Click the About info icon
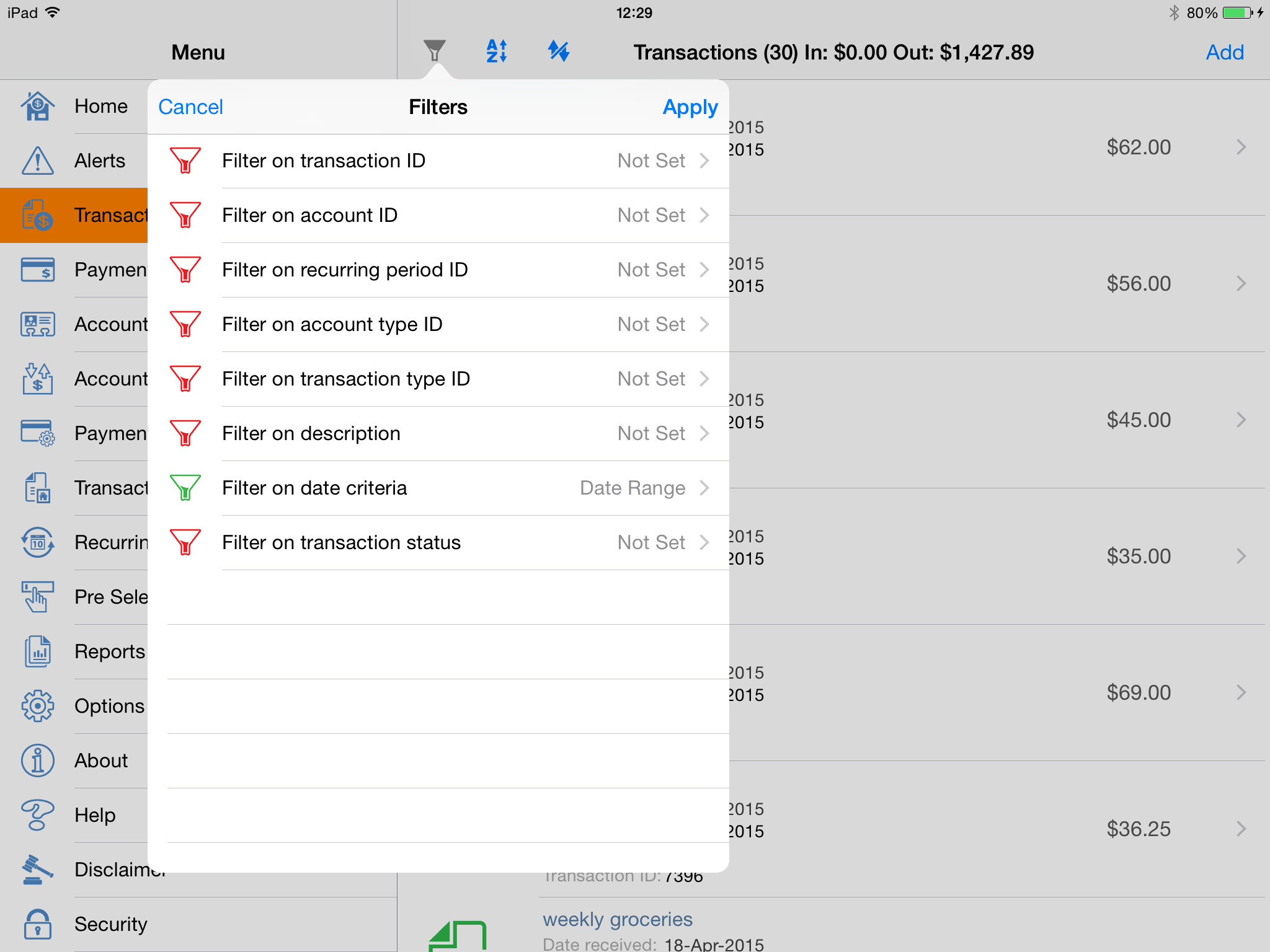 pos(38,760)
